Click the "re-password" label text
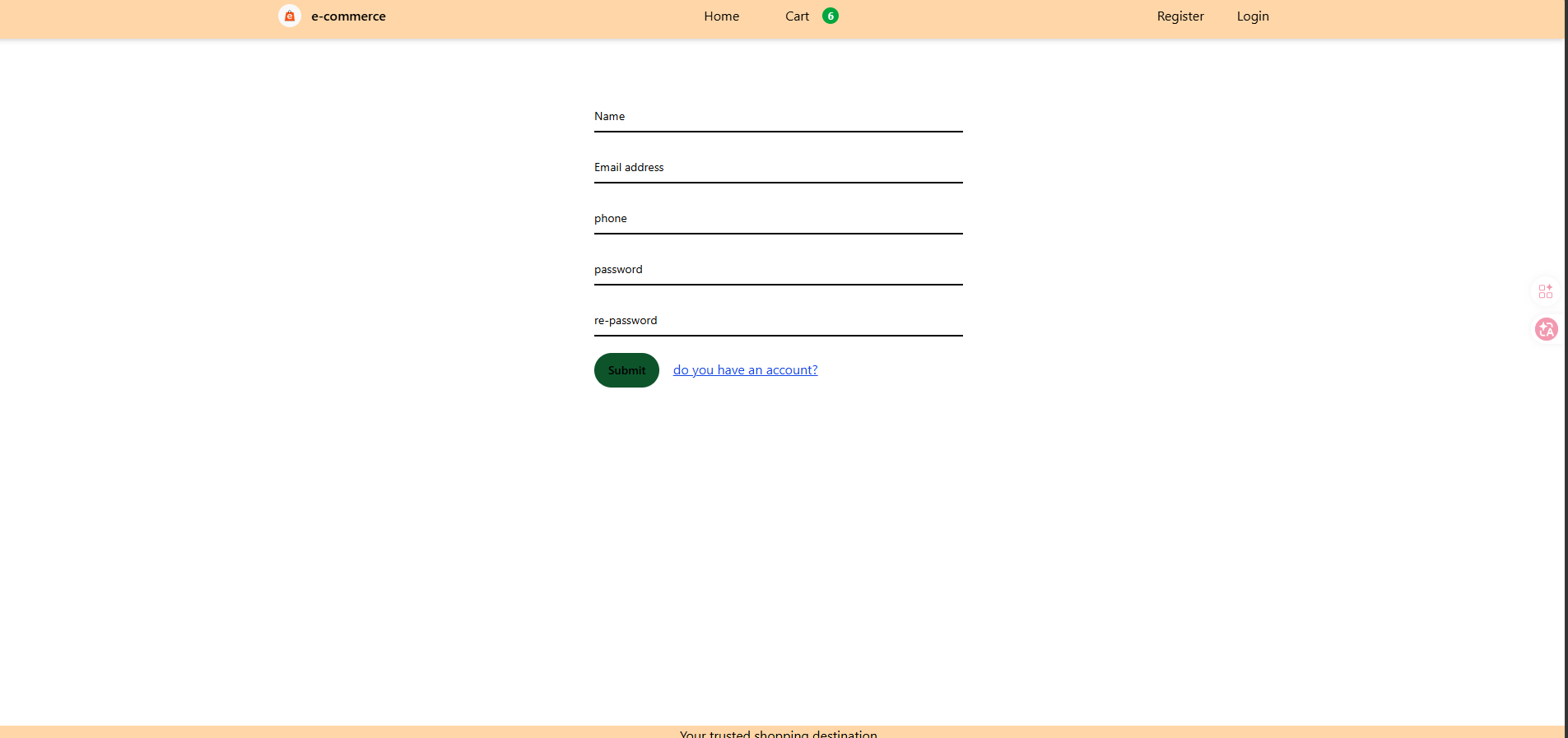The image size is (1568, 738). (626, 321)
